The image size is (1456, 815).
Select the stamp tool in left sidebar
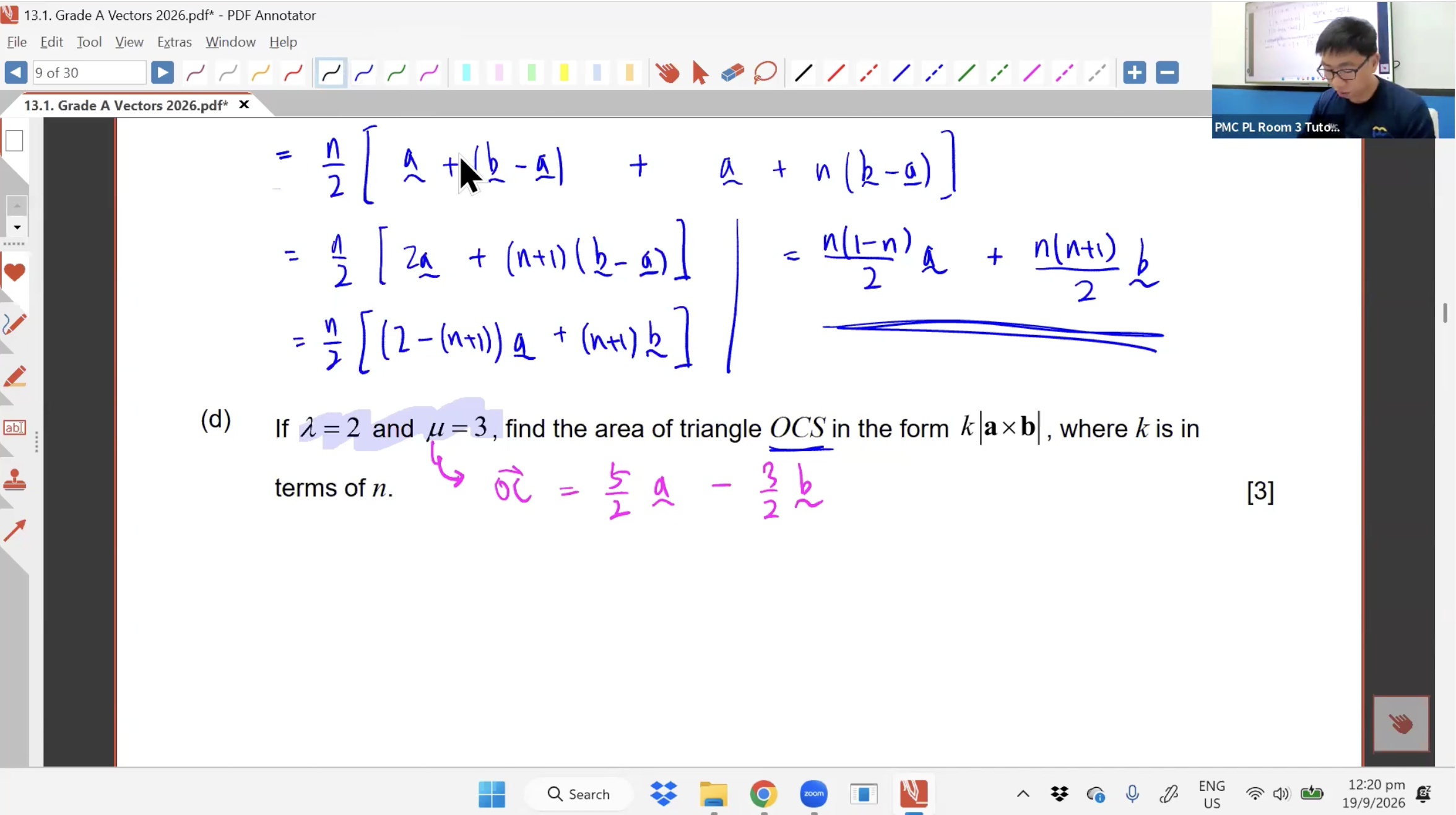coord(14,480)
